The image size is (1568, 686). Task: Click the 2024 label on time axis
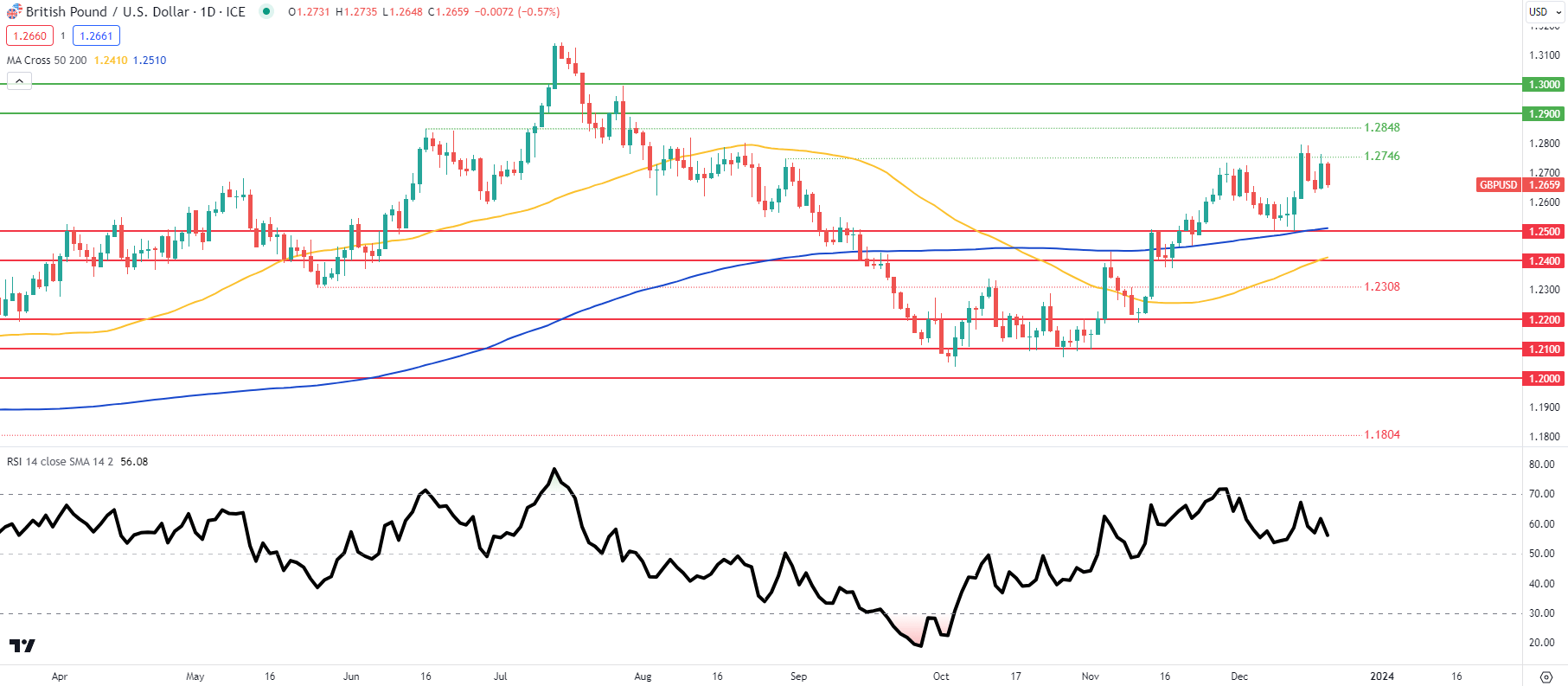point(1382,676)
